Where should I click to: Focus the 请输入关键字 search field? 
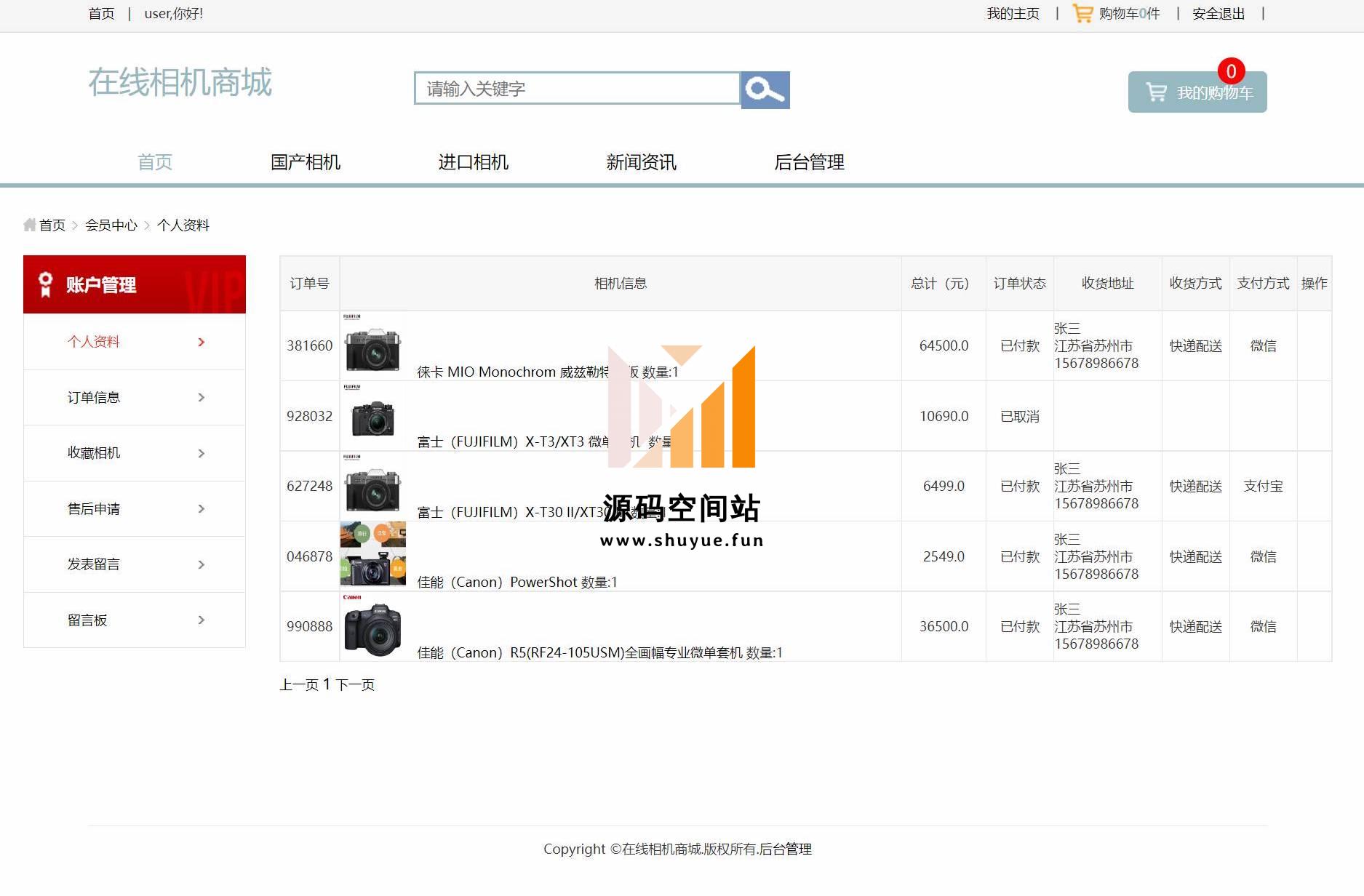point(578,89)
